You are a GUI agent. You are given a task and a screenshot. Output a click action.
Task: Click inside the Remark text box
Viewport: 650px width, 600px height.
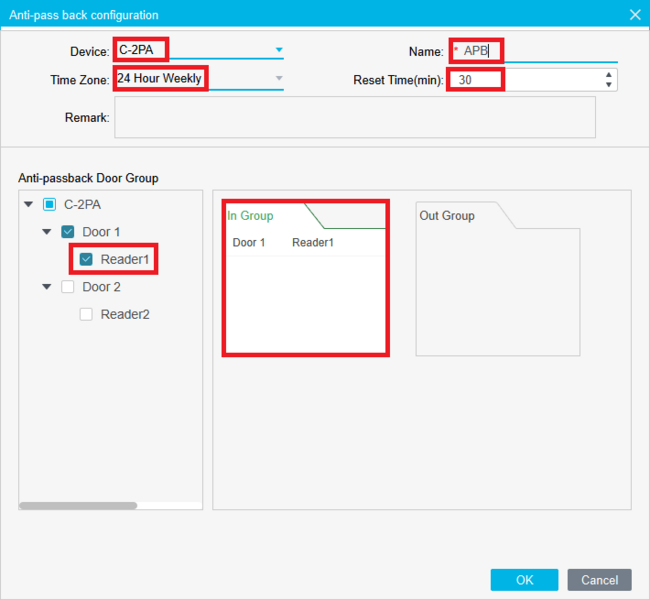(x=355, y=117)
